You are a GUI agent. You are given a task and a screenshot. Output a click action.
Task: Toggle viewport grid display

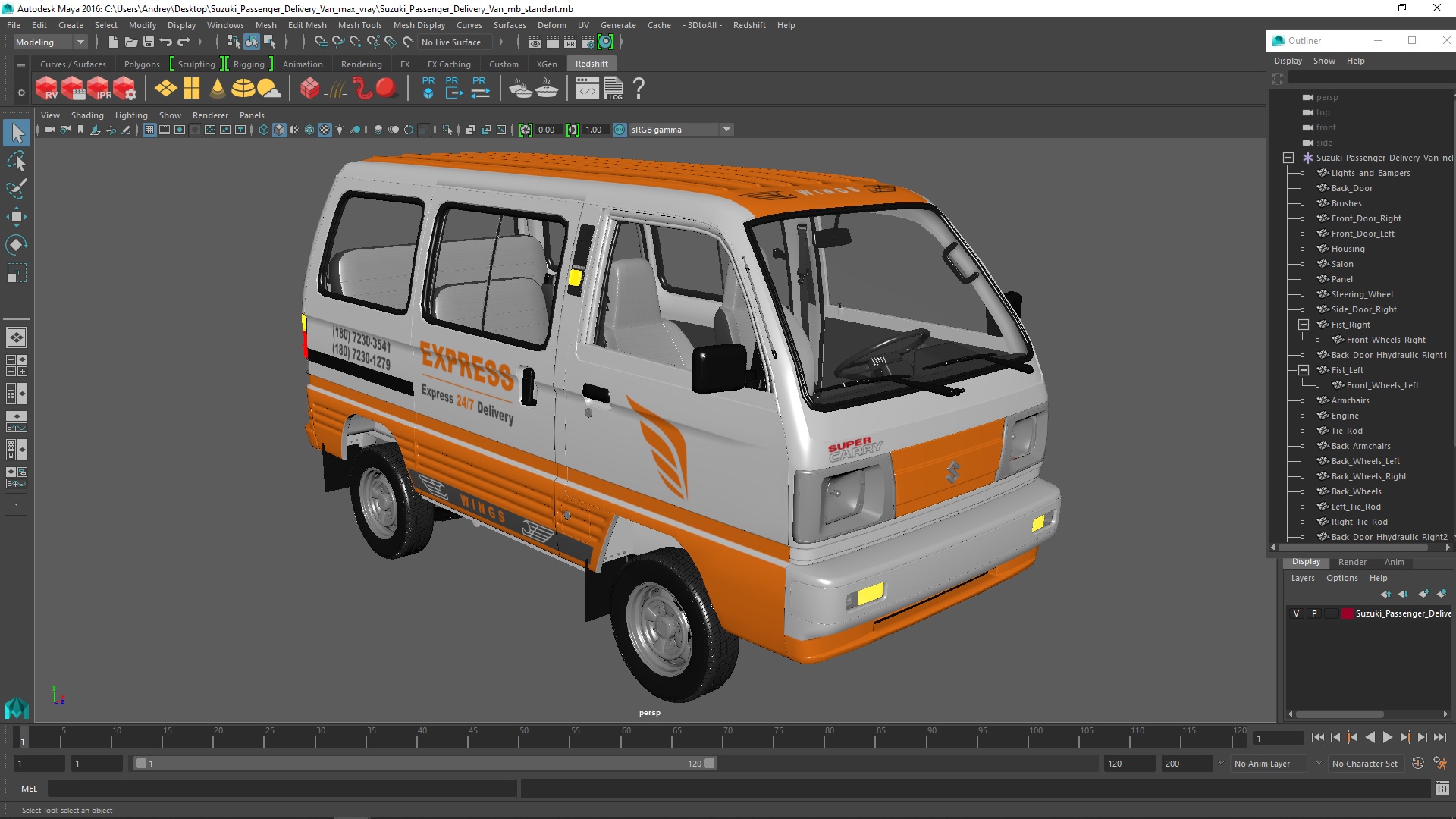[x=149, y=130]
